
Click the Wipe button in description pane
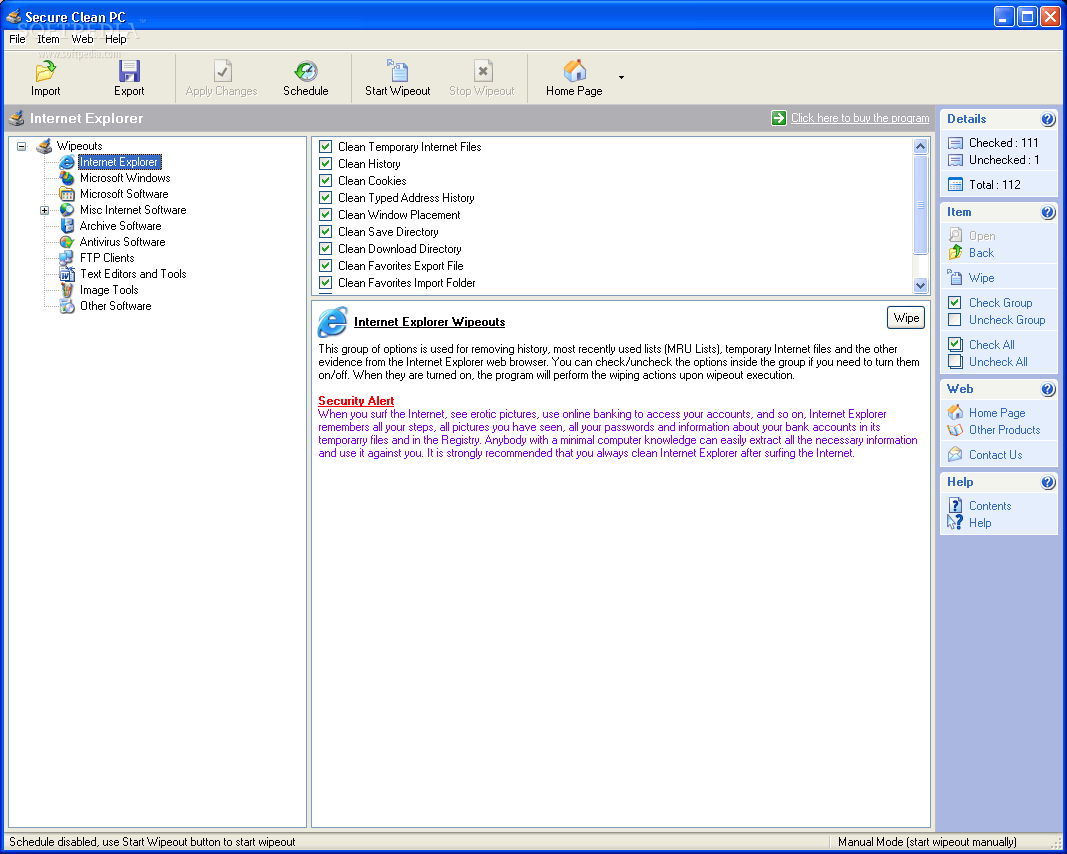(x=906, y=318)
